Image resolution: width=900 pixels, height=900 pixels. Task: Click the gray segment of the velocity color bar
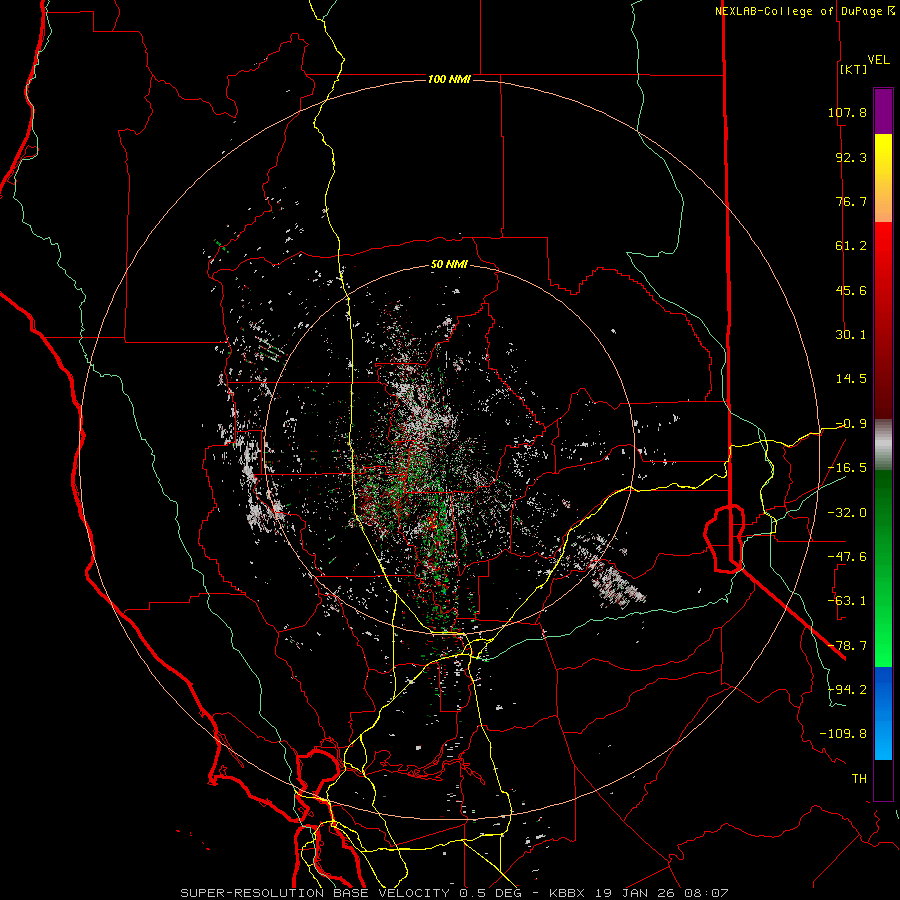pyautogui.click(x=883, y=445)
